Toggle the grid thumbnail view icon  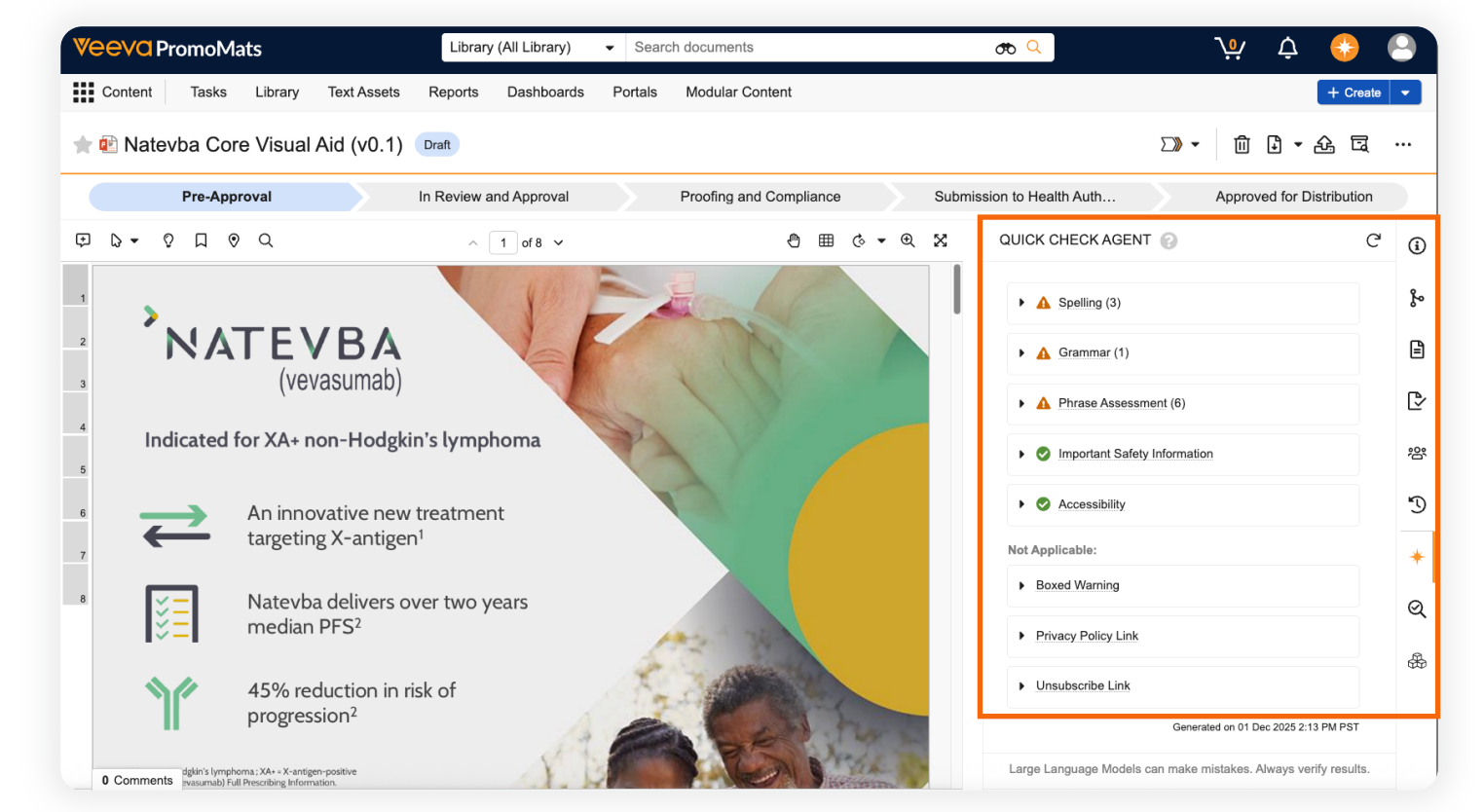(x=826, y=241)
